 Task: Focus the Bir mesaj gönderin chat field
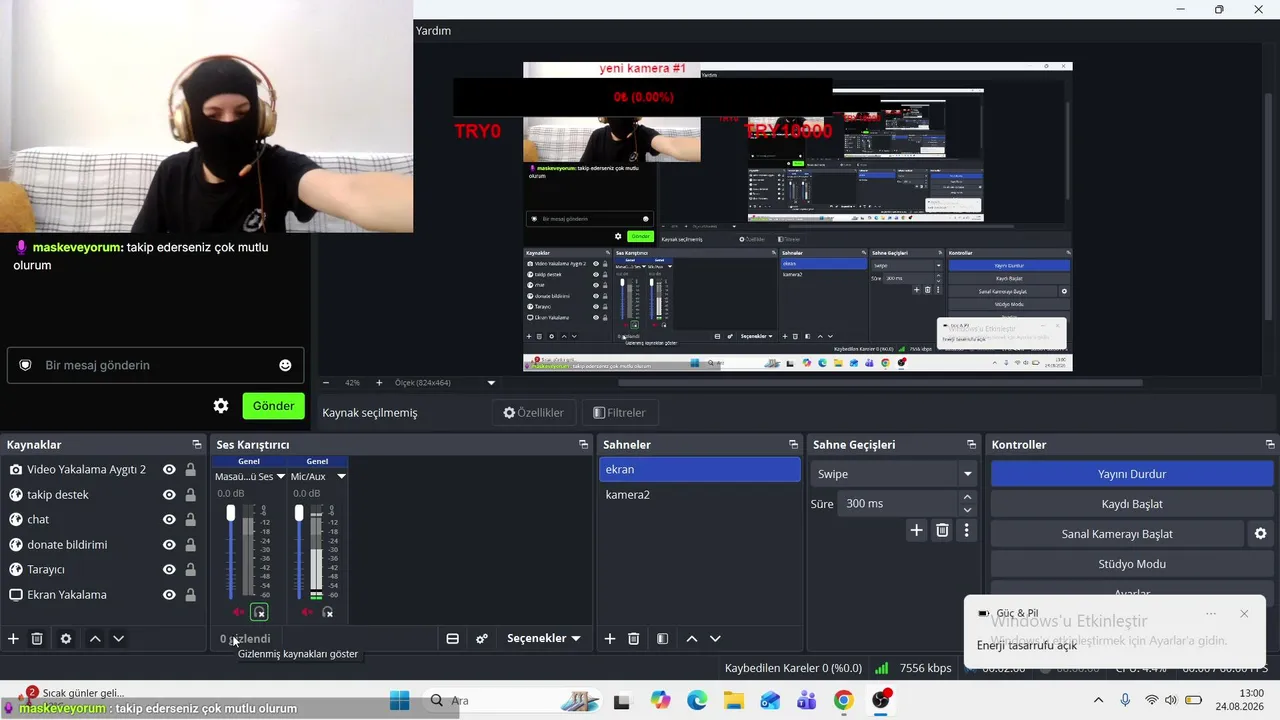156,365
